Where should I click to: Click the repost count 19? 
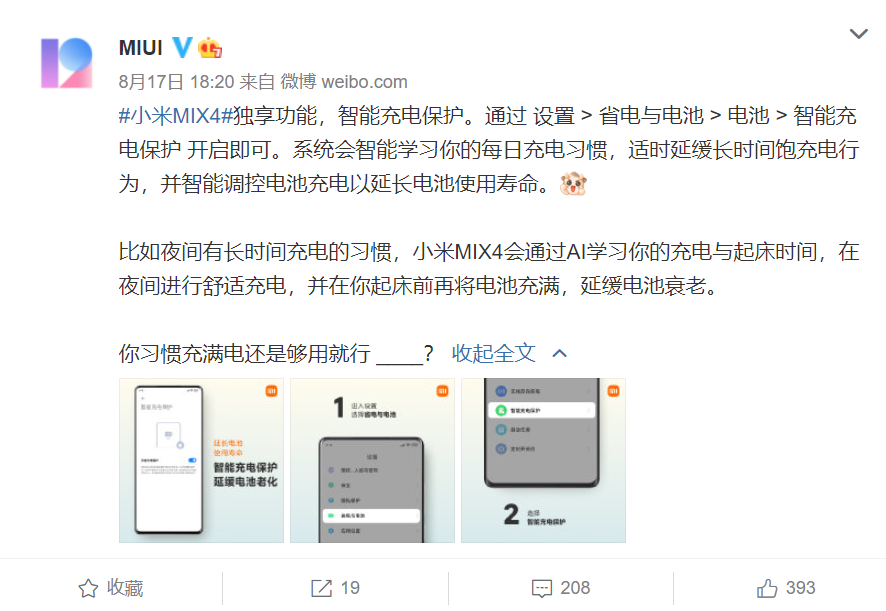point(350,588)
